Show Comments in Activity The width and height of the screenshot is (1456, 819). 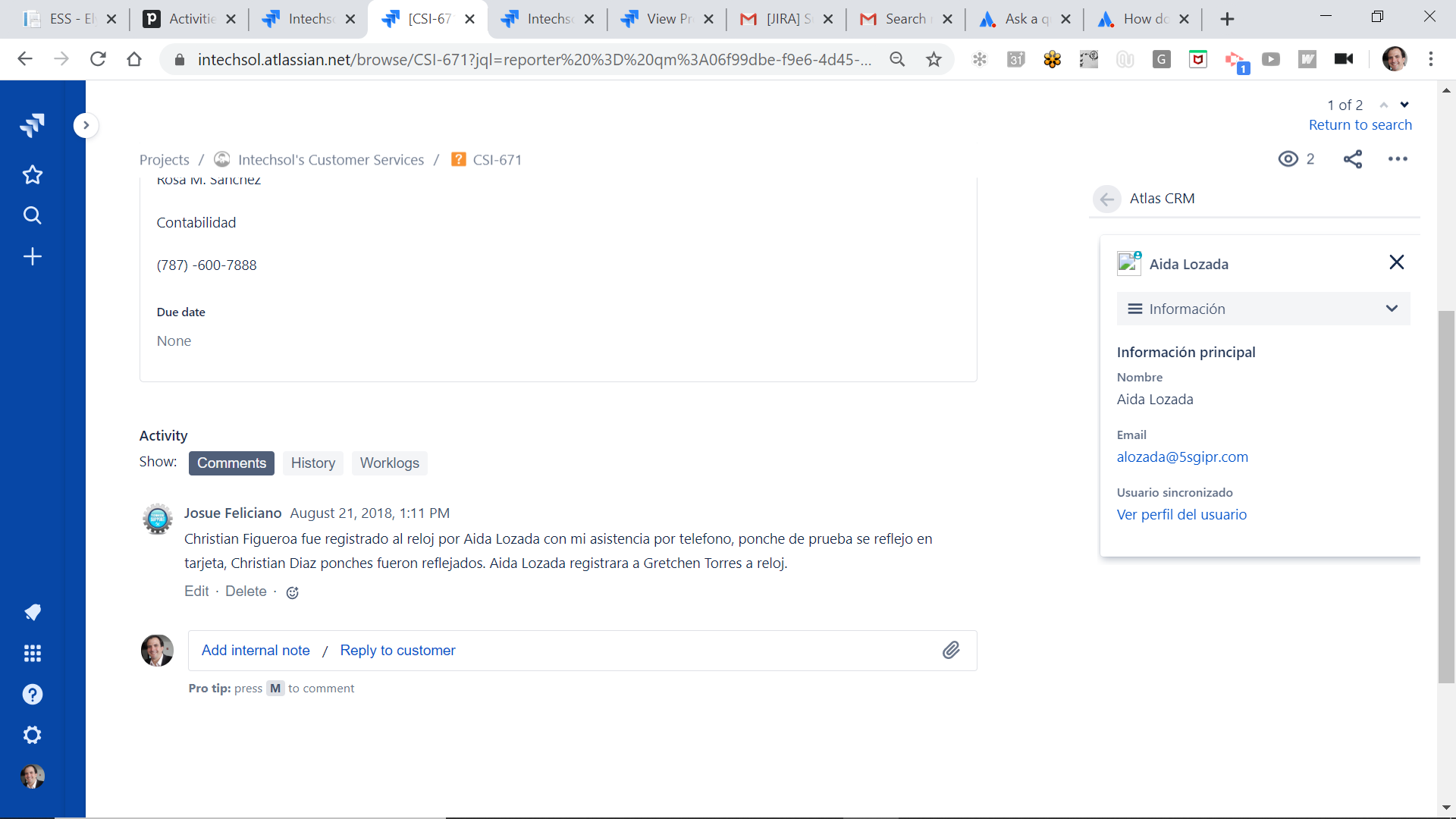pos(231,463)
